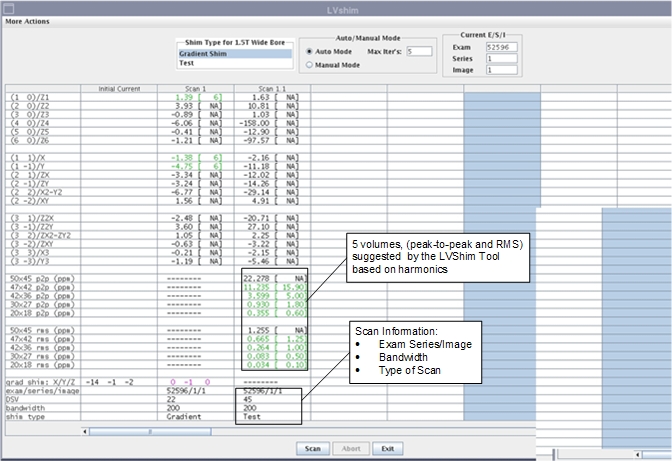672x461 pixels.
Task: Open the window menu icon in title bar
Action: [8, 7]
